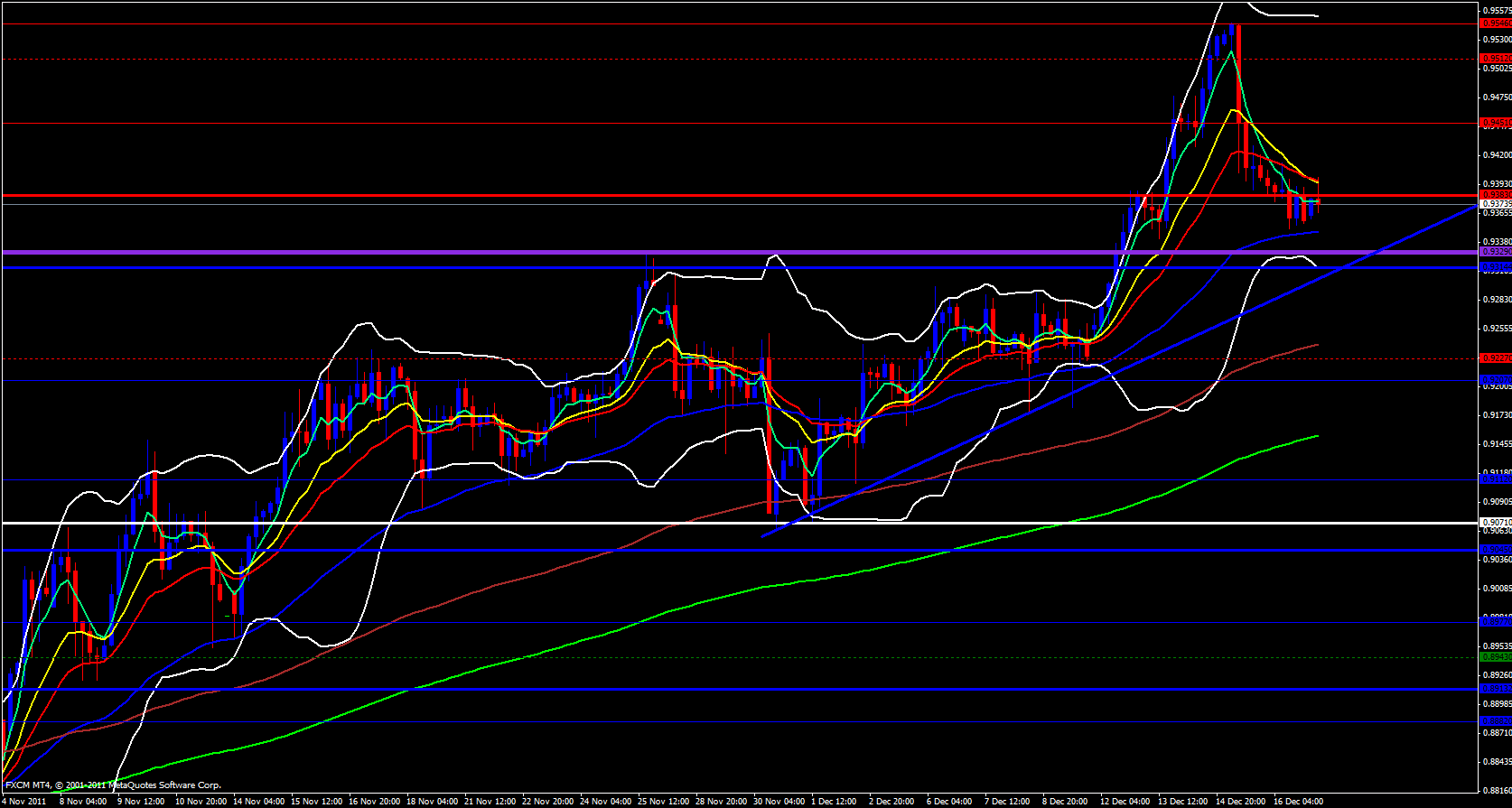
Task: Click the red 0.9512 price label
Action: click(x=1496, y=59)
